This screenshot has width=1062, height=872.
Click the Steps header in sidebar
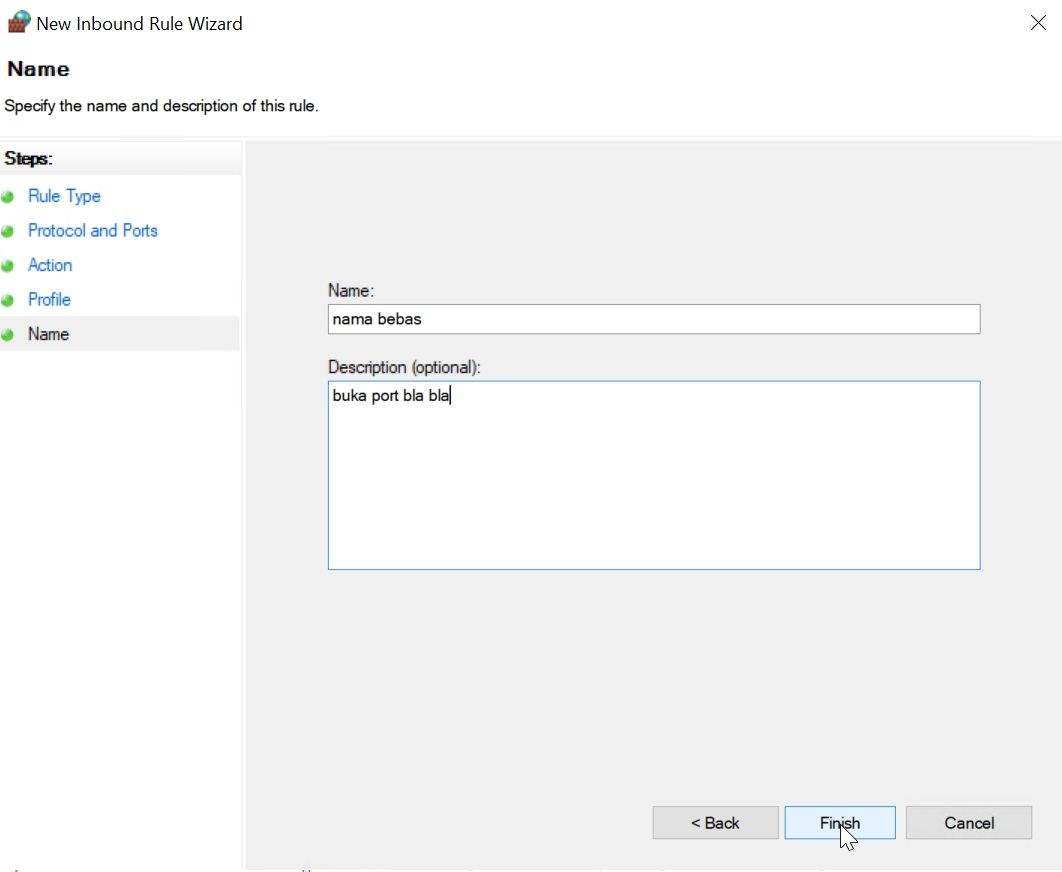pos(28,159)
